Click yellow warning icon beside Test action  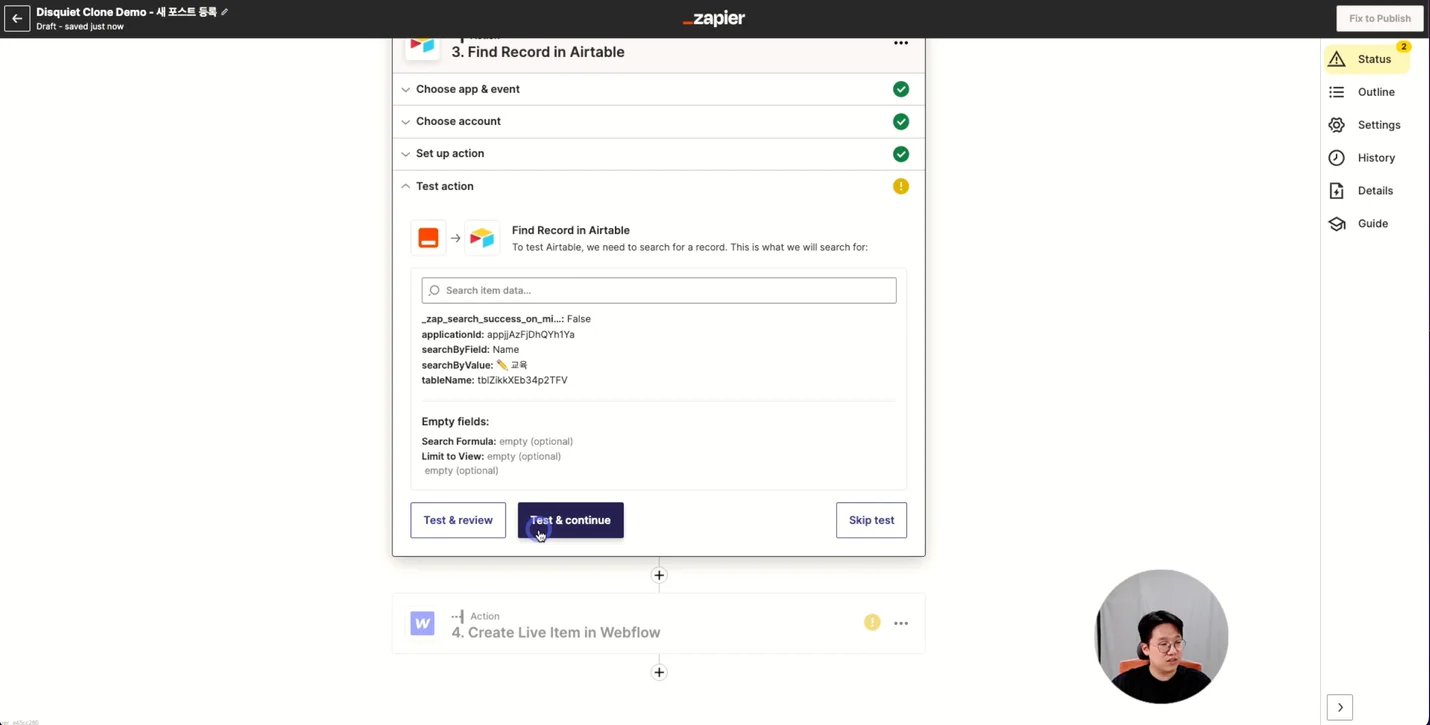901,186
